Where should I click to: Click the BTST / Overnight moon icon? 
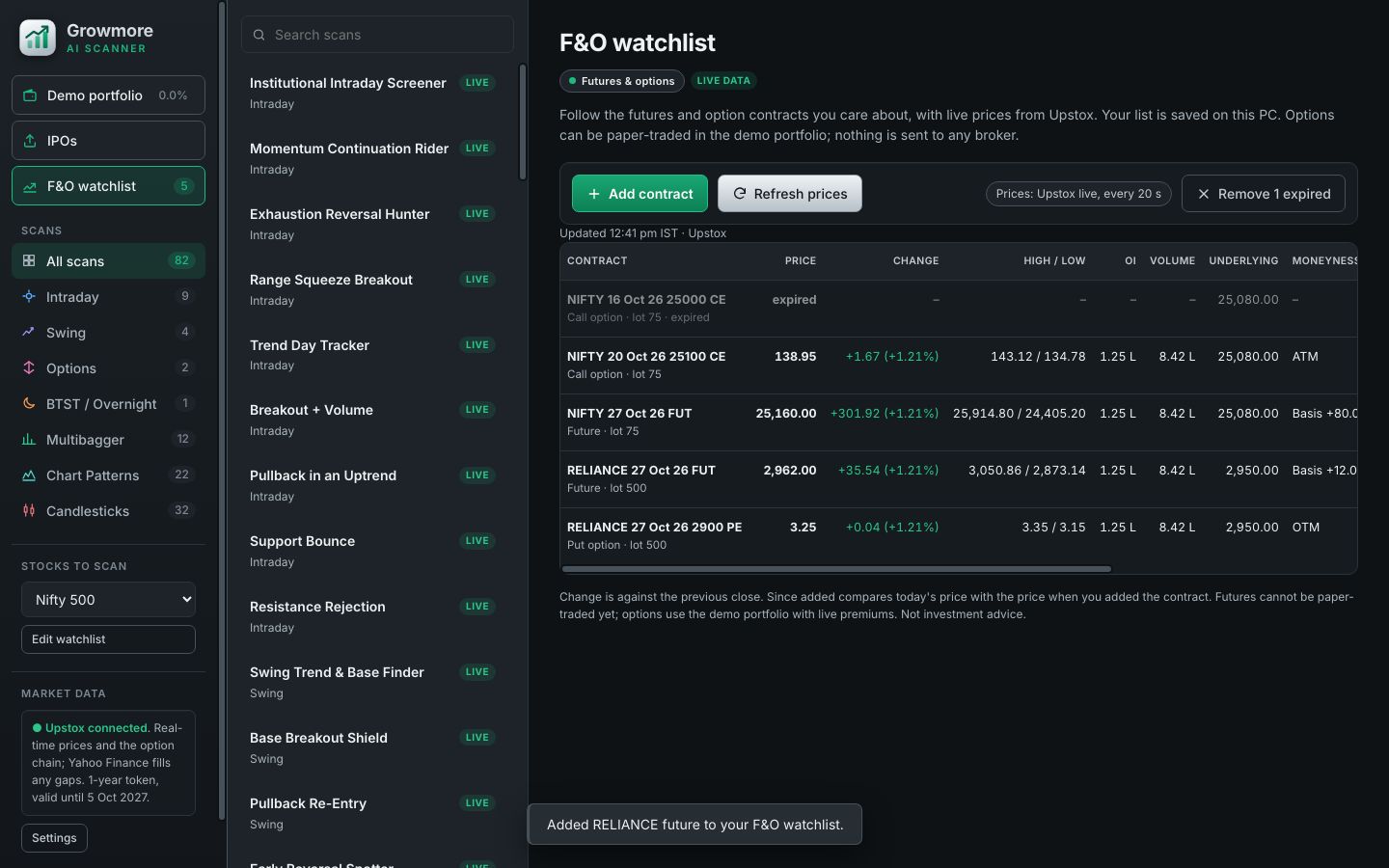29,403
